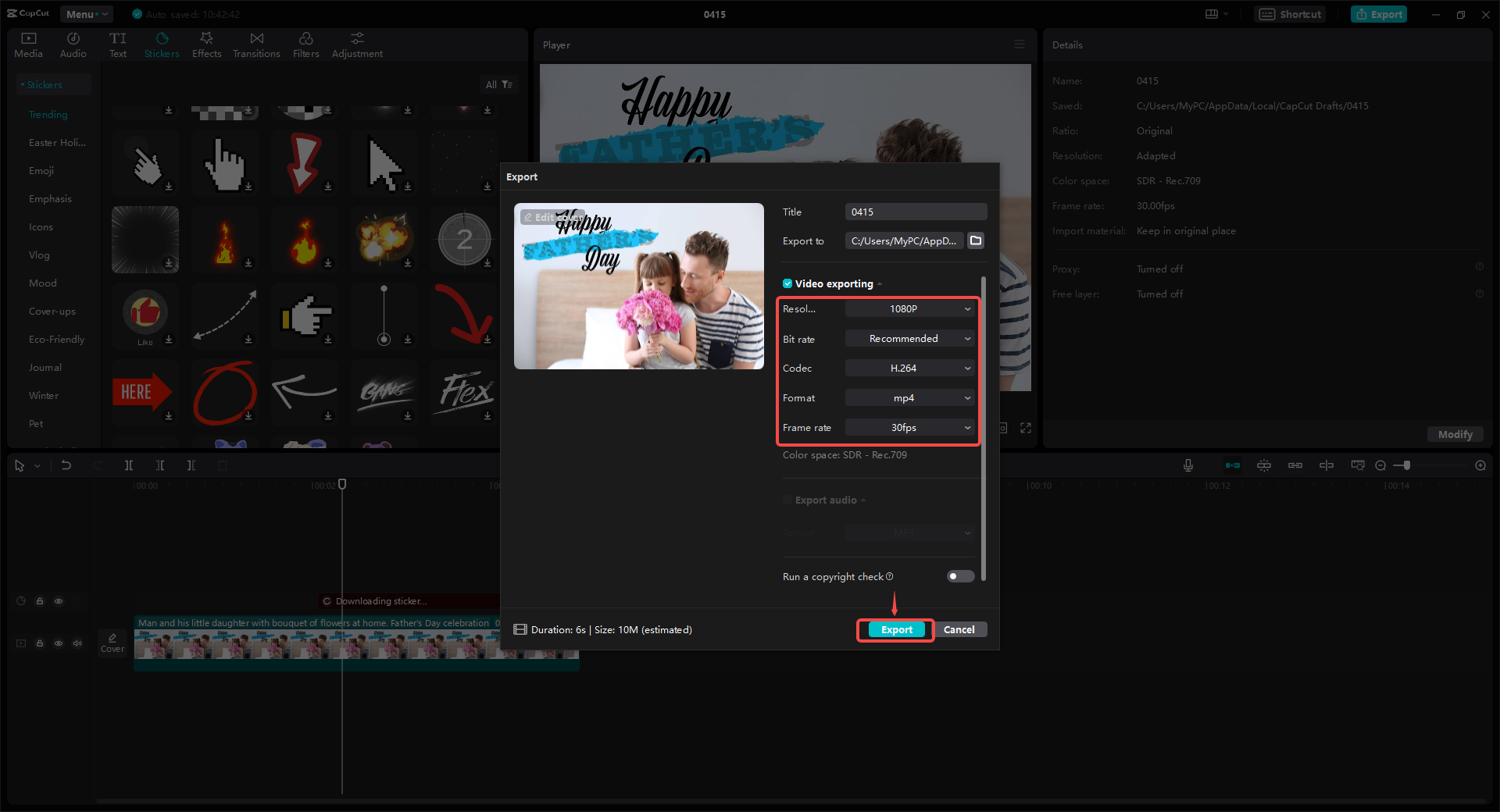Viewport: 1500px width, 812px height.
Task: Open the Codec dropdown showing H.264
Action: [909, 368]
